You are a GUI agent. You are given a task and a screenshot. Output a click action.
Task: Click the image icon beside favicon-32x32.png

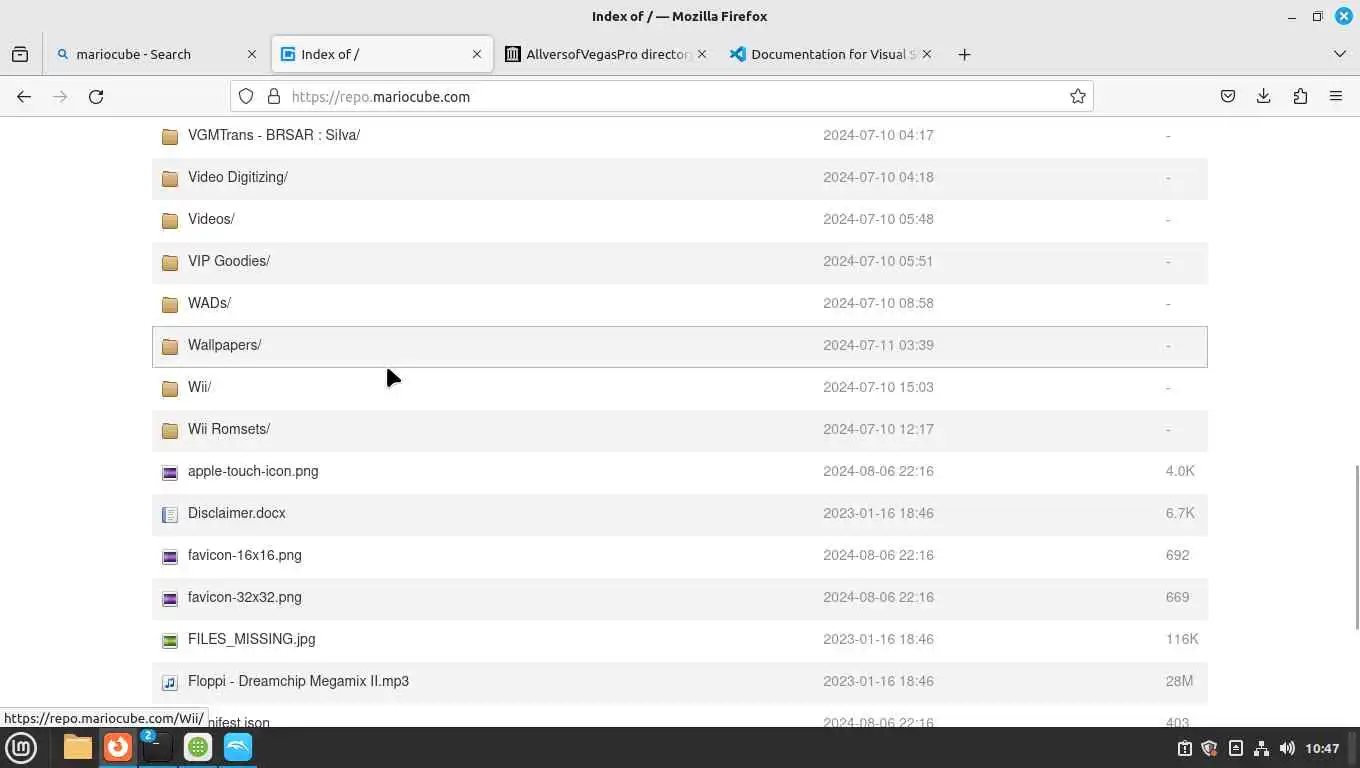170,598
